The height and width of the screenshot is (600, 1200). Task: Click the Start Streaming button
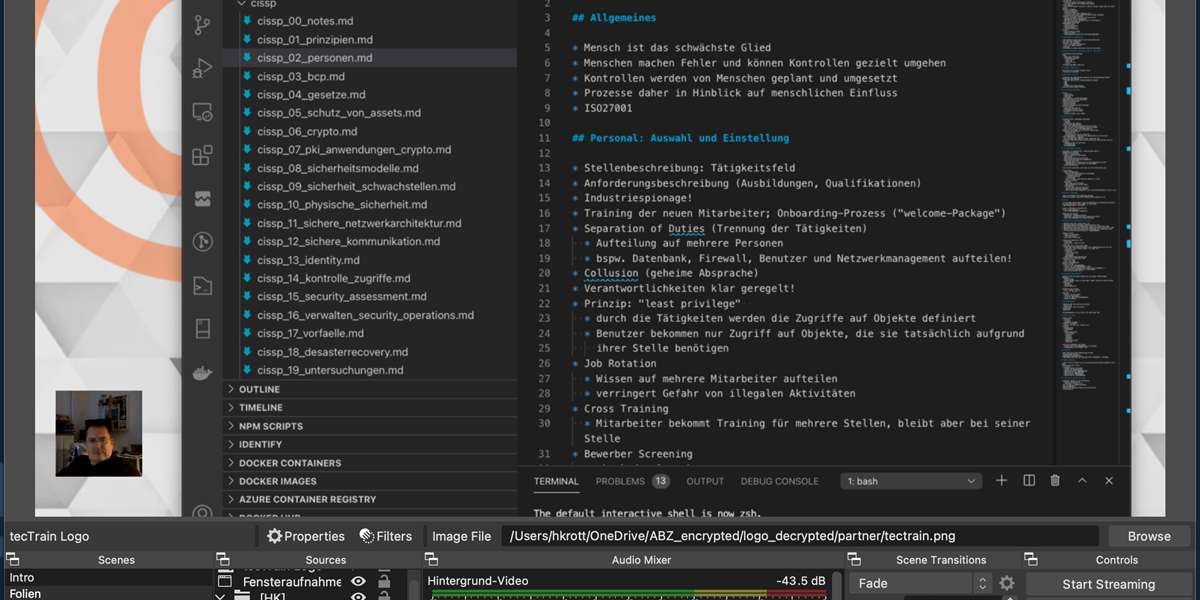point(1108,584)
